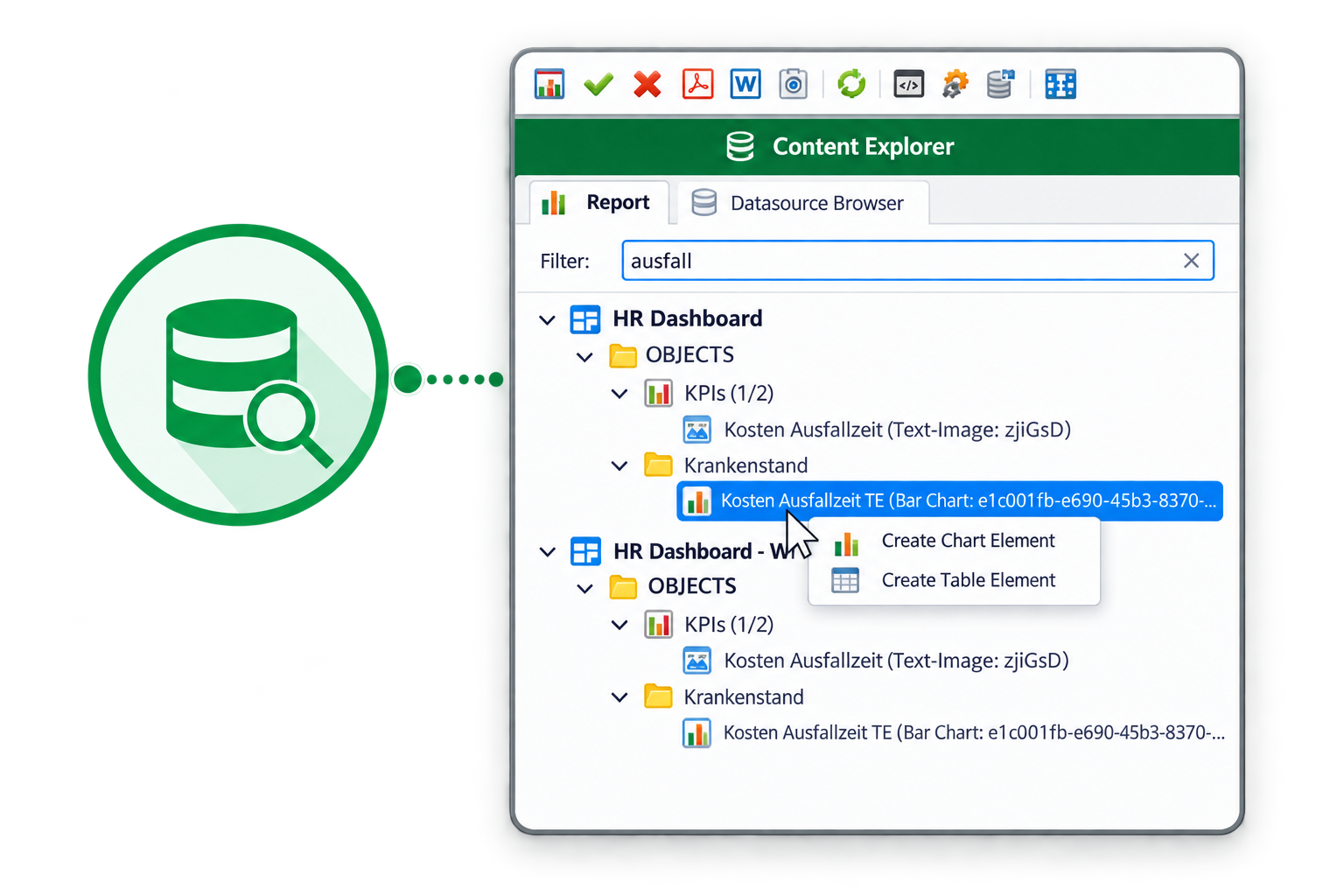Clear the filter with the X button
The height and width of the screenshot is (896, 1344).
[1191, 261]
